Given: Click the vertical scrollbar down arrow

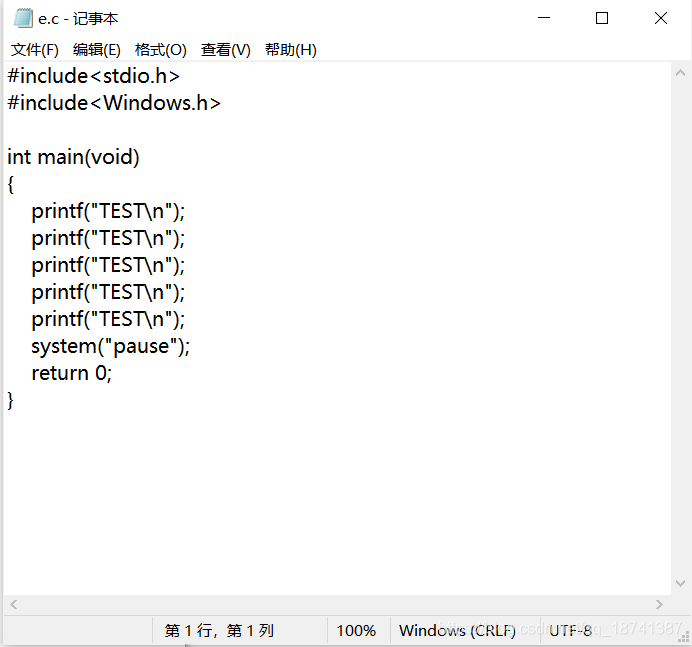Looking at the screenshot, I should [681, 583].
